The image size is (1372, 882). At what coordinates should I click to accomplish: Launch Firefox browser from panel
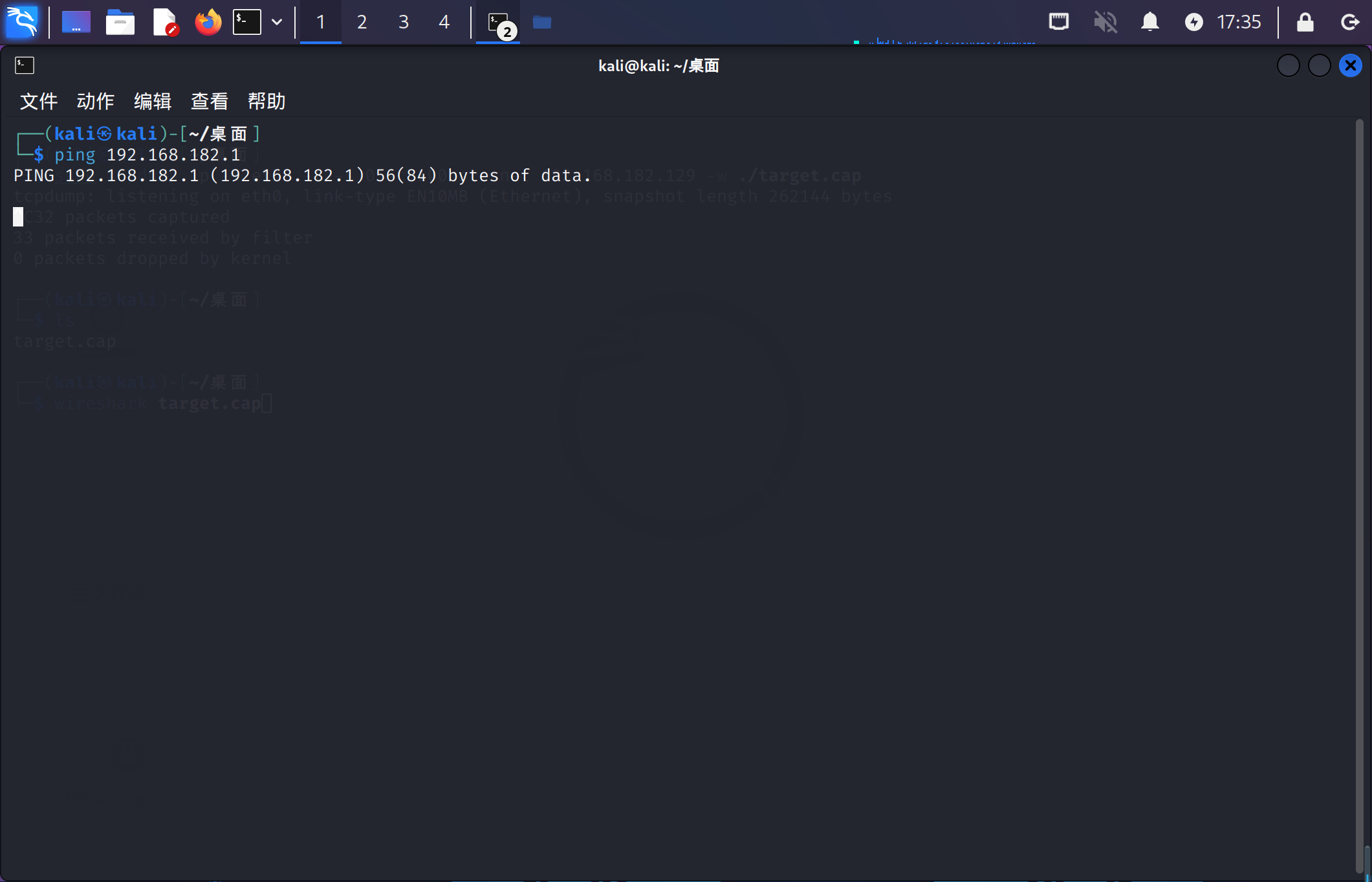pos(208,22)
